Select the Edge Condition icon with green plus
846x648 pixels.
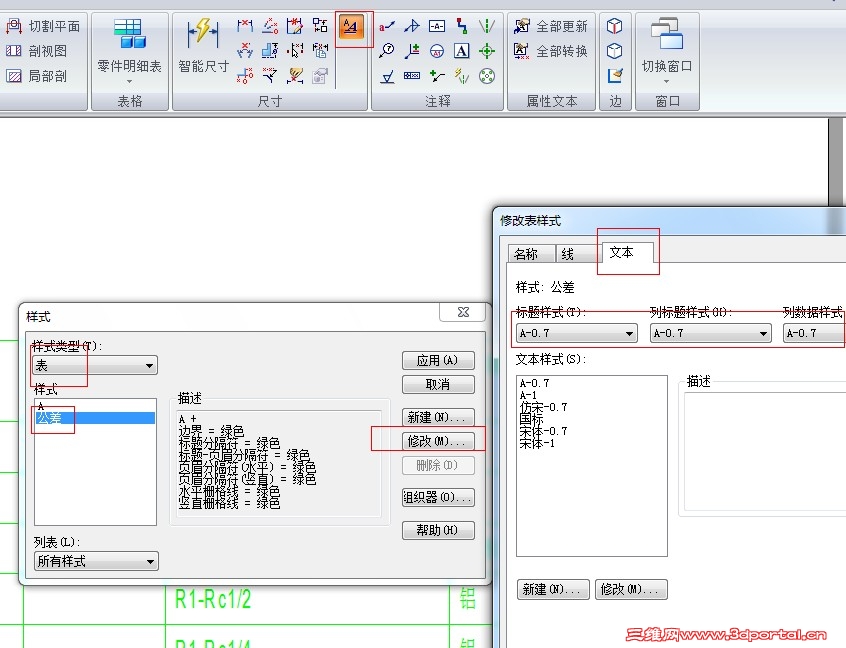(x=412, y=51)
